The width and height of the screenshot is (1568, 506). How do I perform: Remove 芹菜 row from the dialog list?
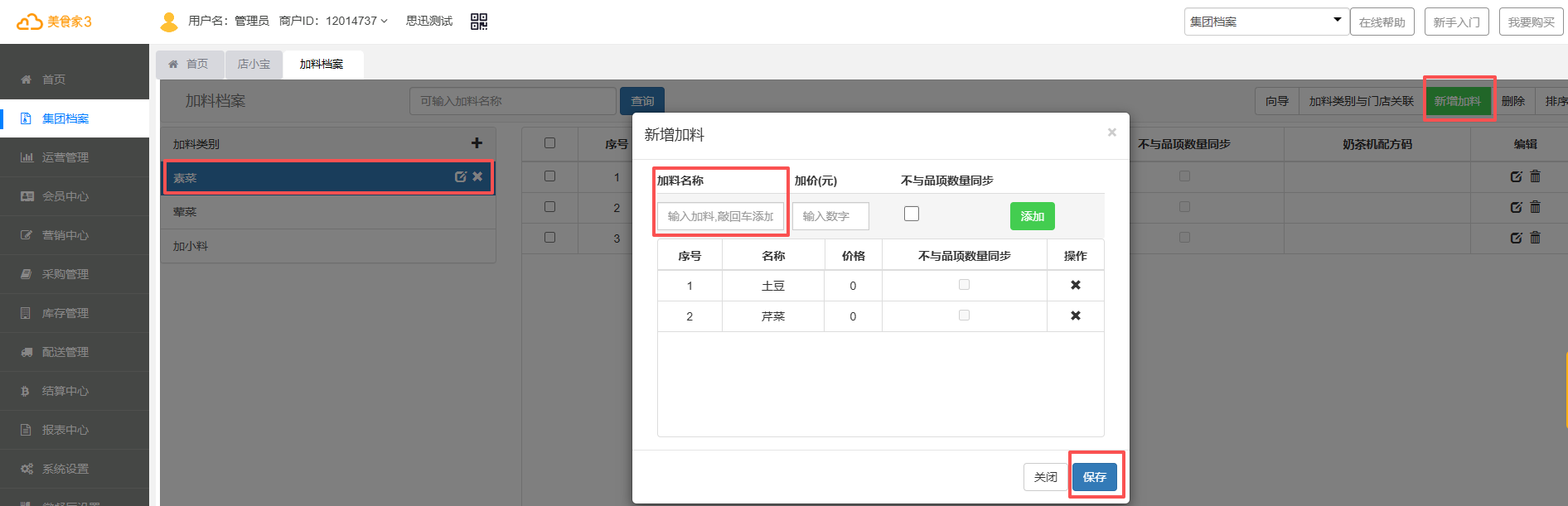[1075, 316]
